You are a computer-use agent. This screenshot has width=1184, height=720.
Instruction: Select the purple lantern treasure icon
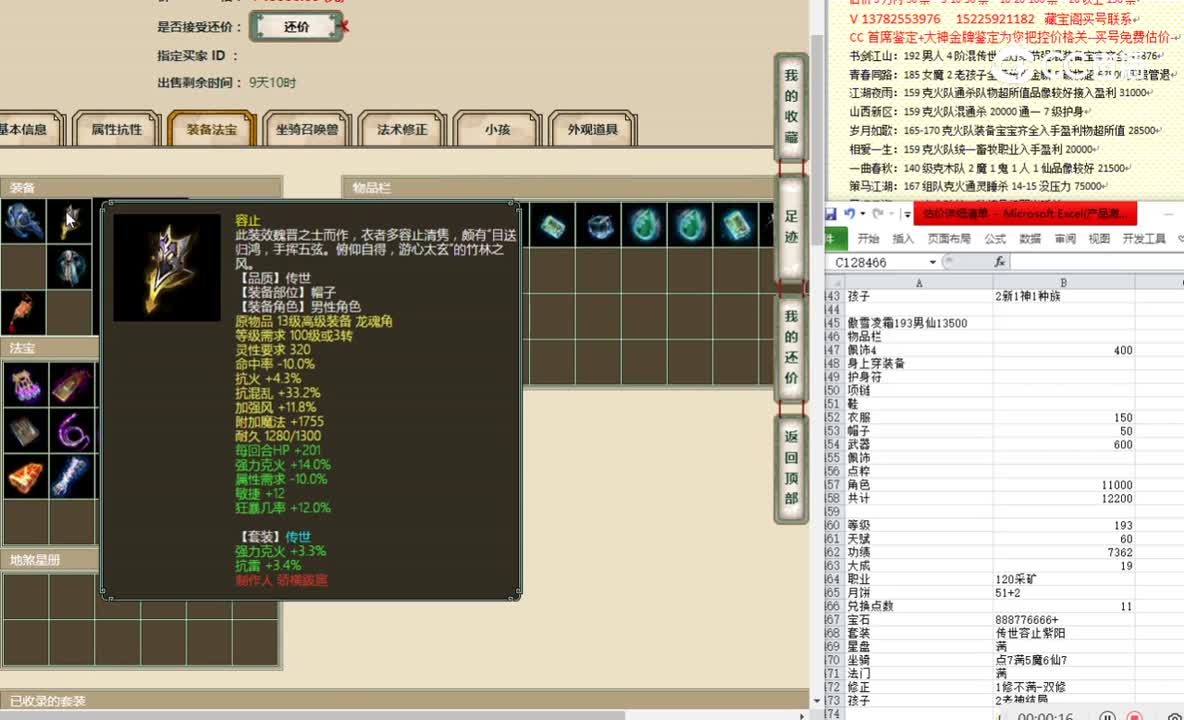coord(26,384)
